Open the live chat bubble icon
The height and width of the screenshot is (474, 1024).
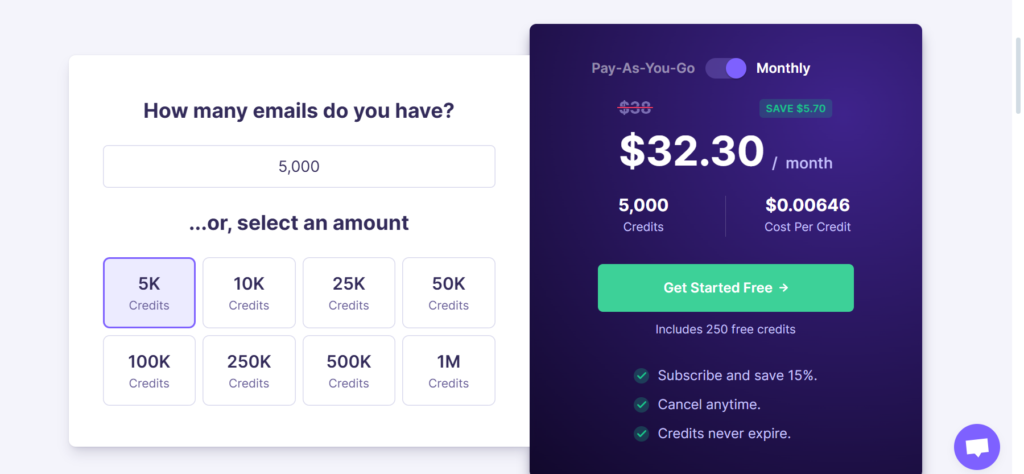[x=976, y=447]
